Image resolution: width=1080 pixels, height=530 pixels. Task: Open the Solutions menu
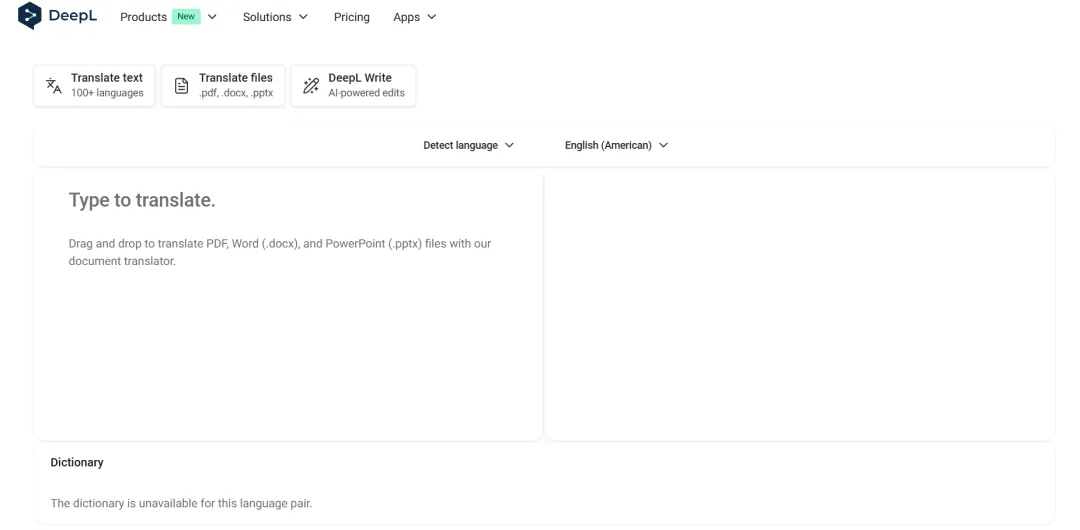(x=275, y=17)
